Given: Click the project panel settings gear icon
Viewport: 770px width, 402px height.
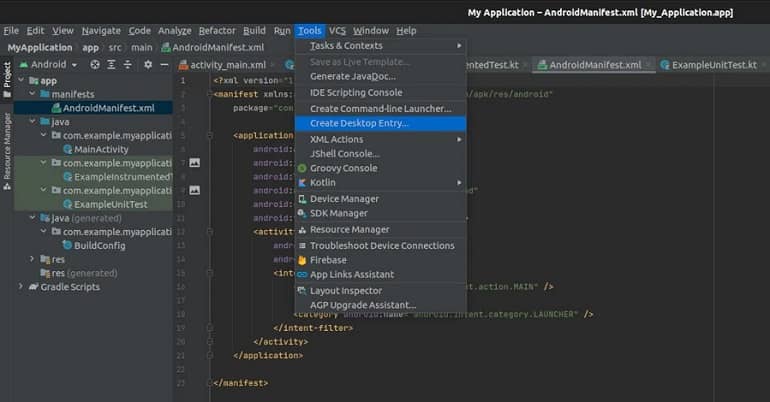Looking at the screenshot, I should click(148, 64).
